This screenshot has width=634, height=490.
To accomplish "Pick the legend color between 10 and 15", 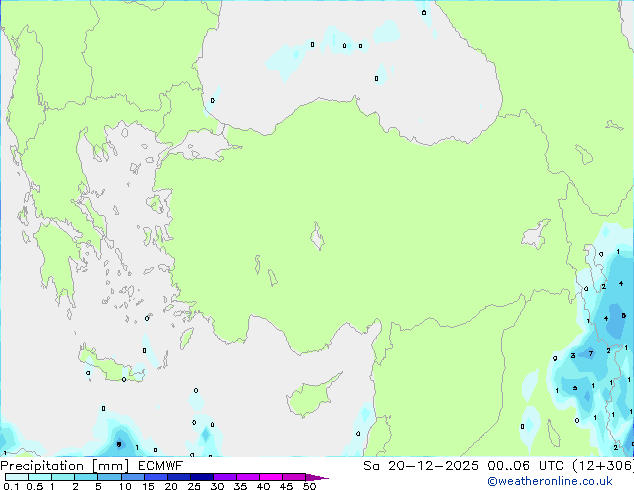I will 132,477.
